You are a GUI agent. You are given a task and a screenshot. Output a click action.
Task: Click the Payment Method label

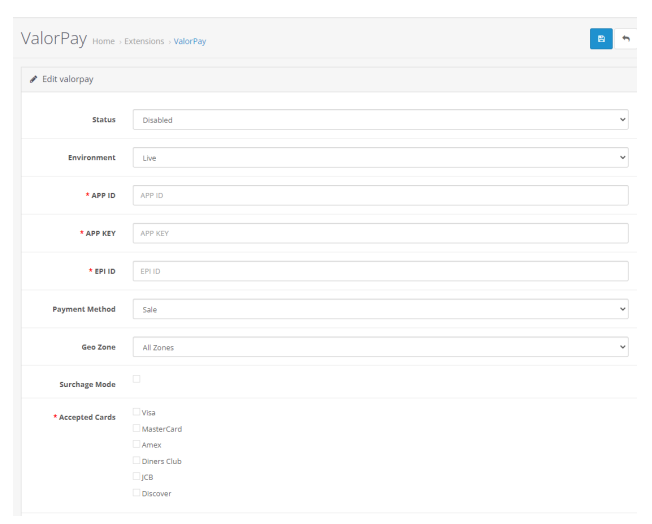tap(84, 309)
